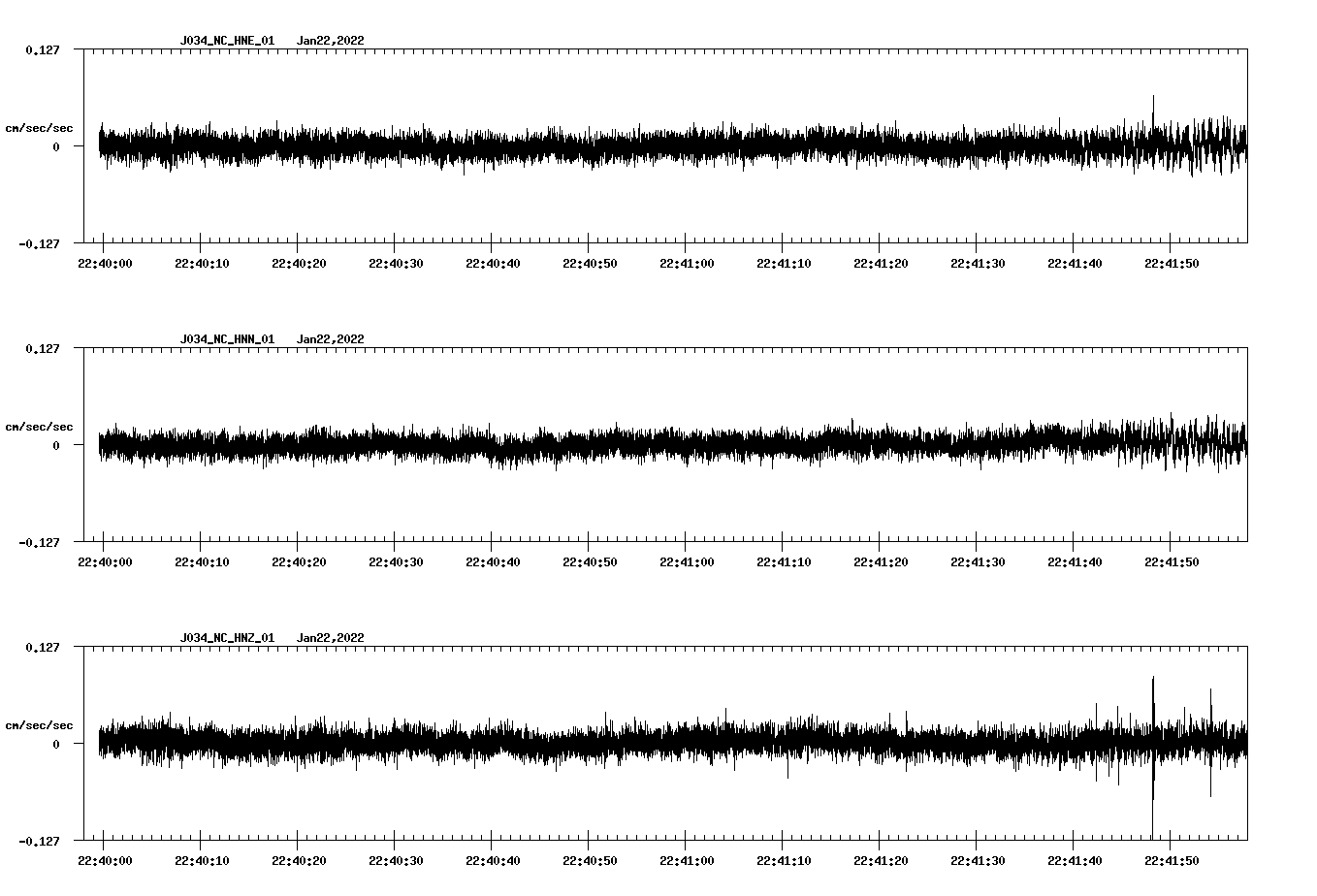Click Jan22,2022 date on HNN plot
The width and height of the screenshot is (1317, 896).
click(330, 339)
